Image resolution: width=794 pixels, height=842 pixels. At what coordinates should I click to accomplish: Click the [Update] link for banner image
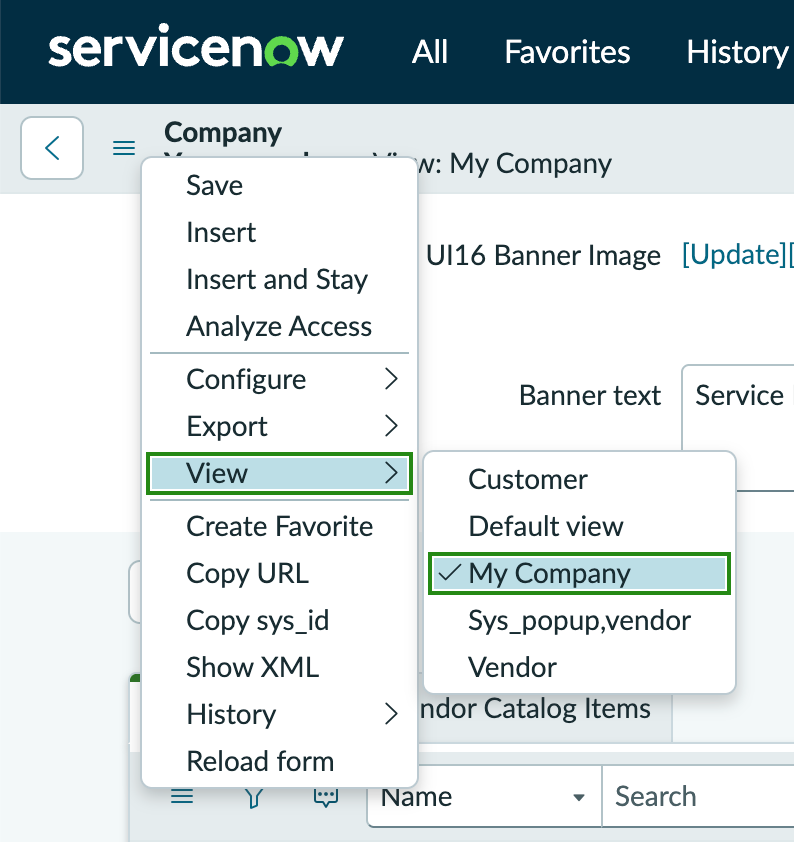click(734, 255)
